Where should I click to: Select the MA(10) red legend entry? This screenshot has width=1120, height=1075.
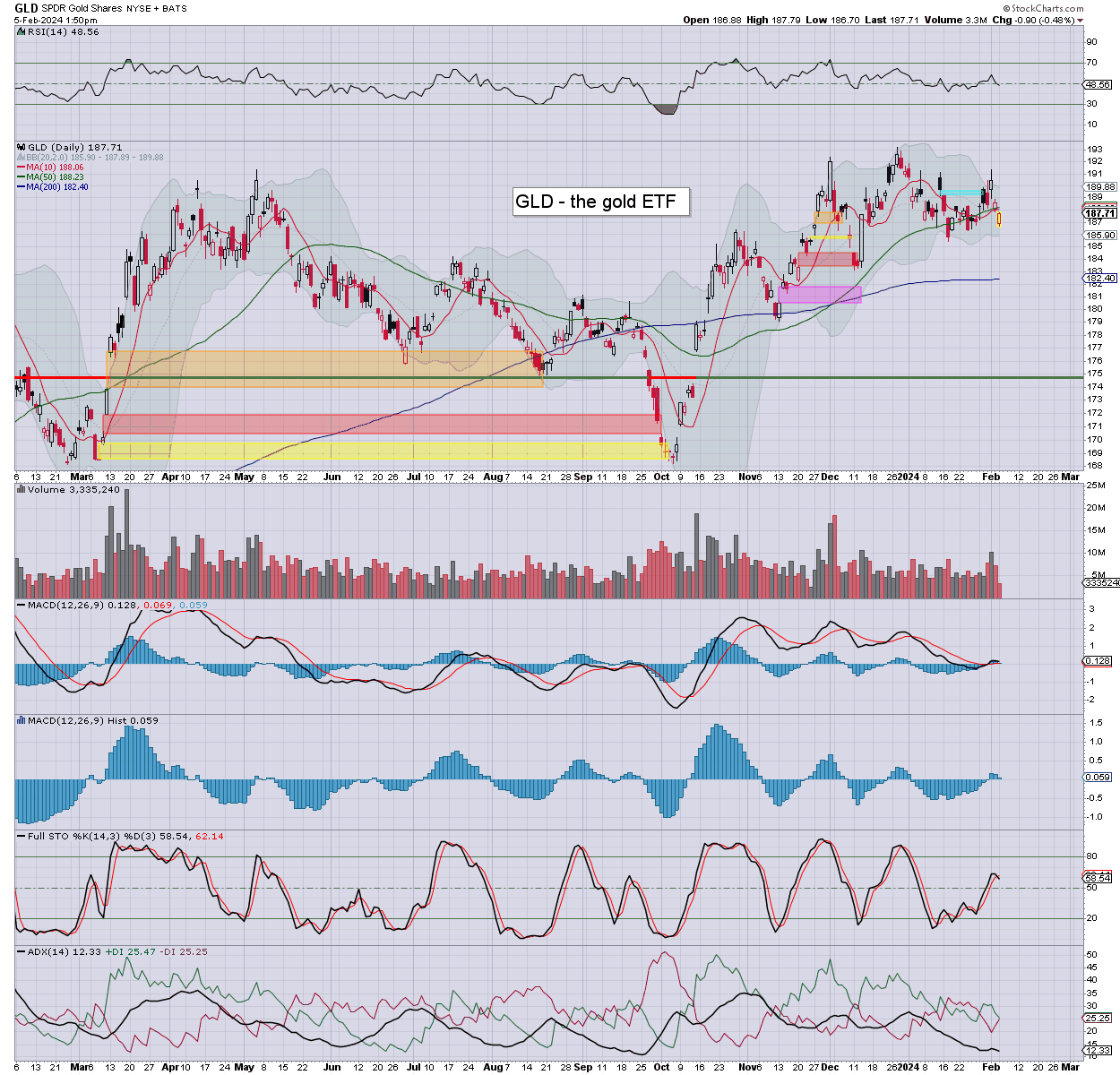click(x=54, y=168)
